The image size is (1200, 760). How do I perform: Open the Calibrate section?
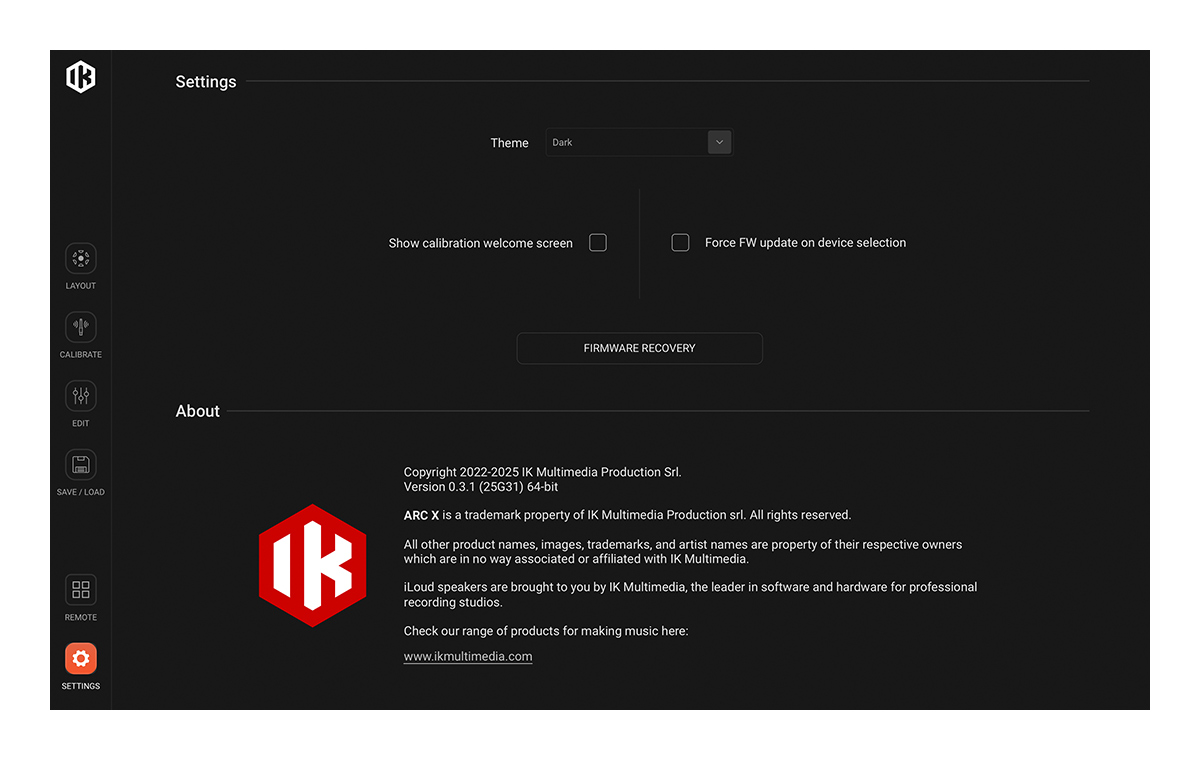pos(81,327)
